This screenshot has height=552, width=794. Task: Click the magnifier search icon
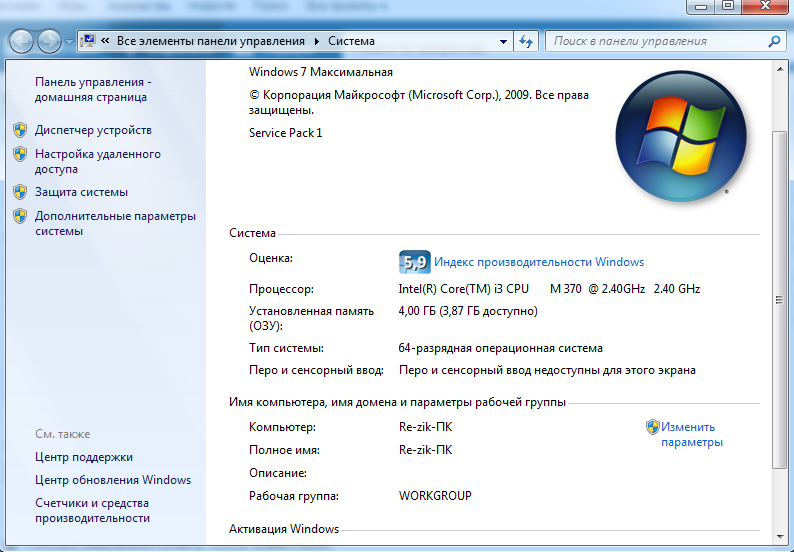coord(774,42)
